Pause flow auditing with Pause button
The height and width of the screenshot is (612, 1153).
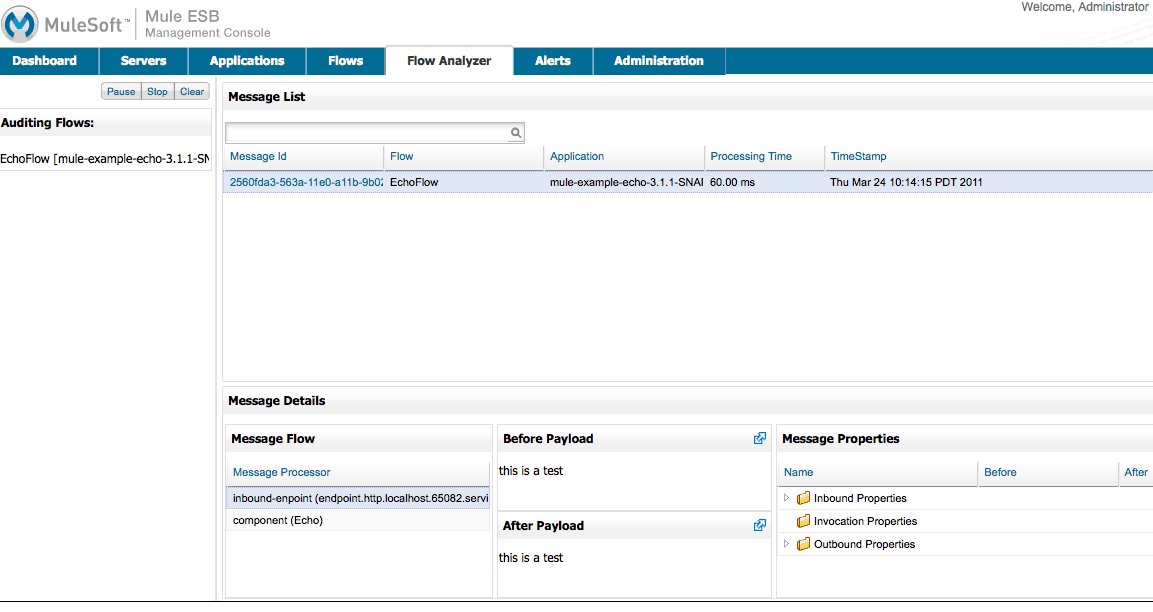coord(121,91)
